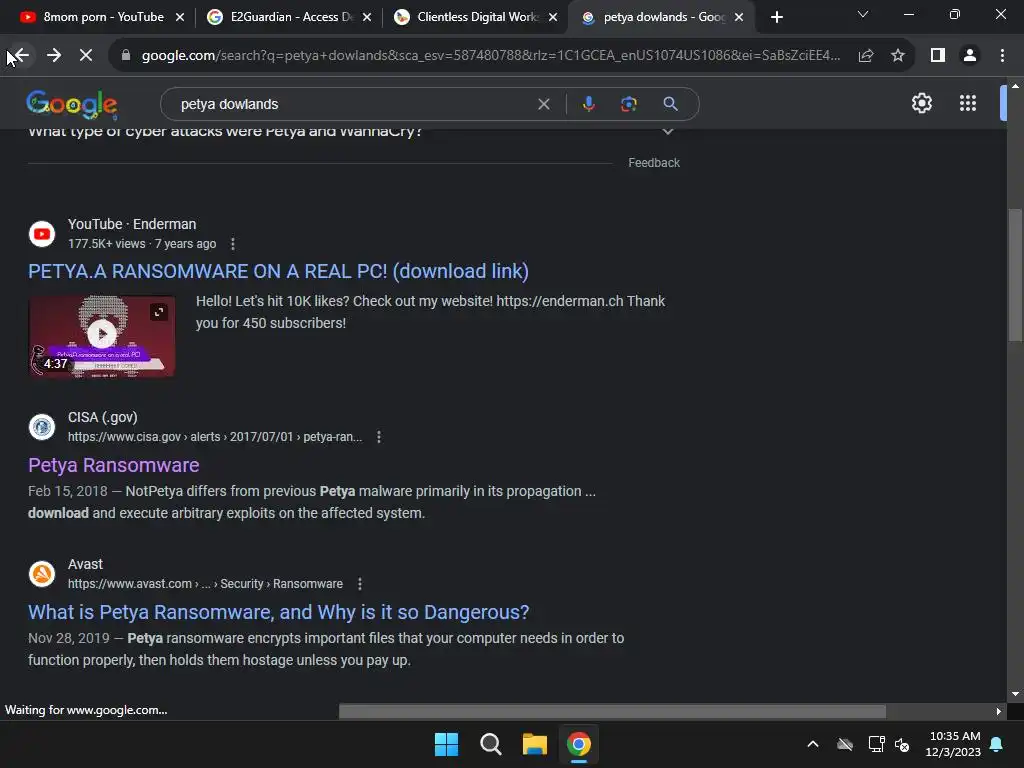1024x768 pixels.
Task: Clear the search box text
Action: coord(543,104)
